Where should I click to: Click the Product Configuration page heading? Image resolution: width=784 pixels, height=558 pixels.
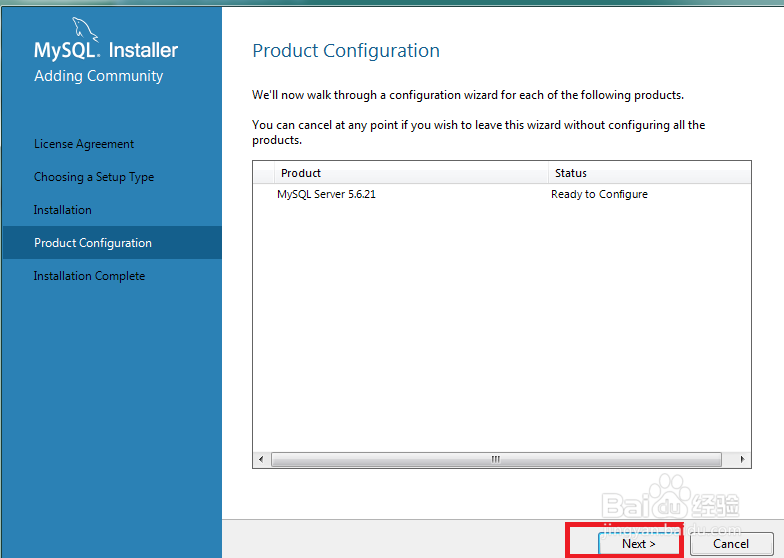(x=346, y=50)
